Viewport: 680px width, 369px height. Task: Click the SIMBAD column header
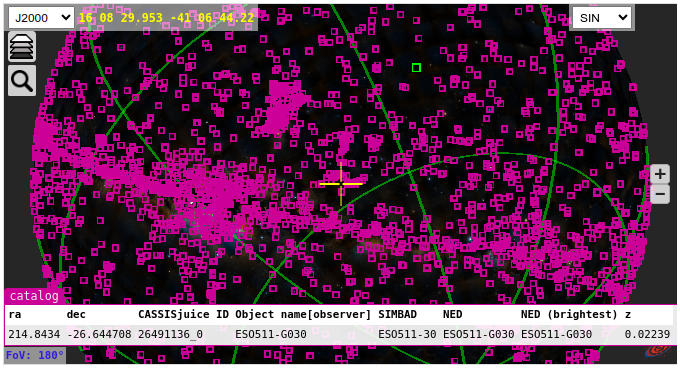click(x=397, y=314)
